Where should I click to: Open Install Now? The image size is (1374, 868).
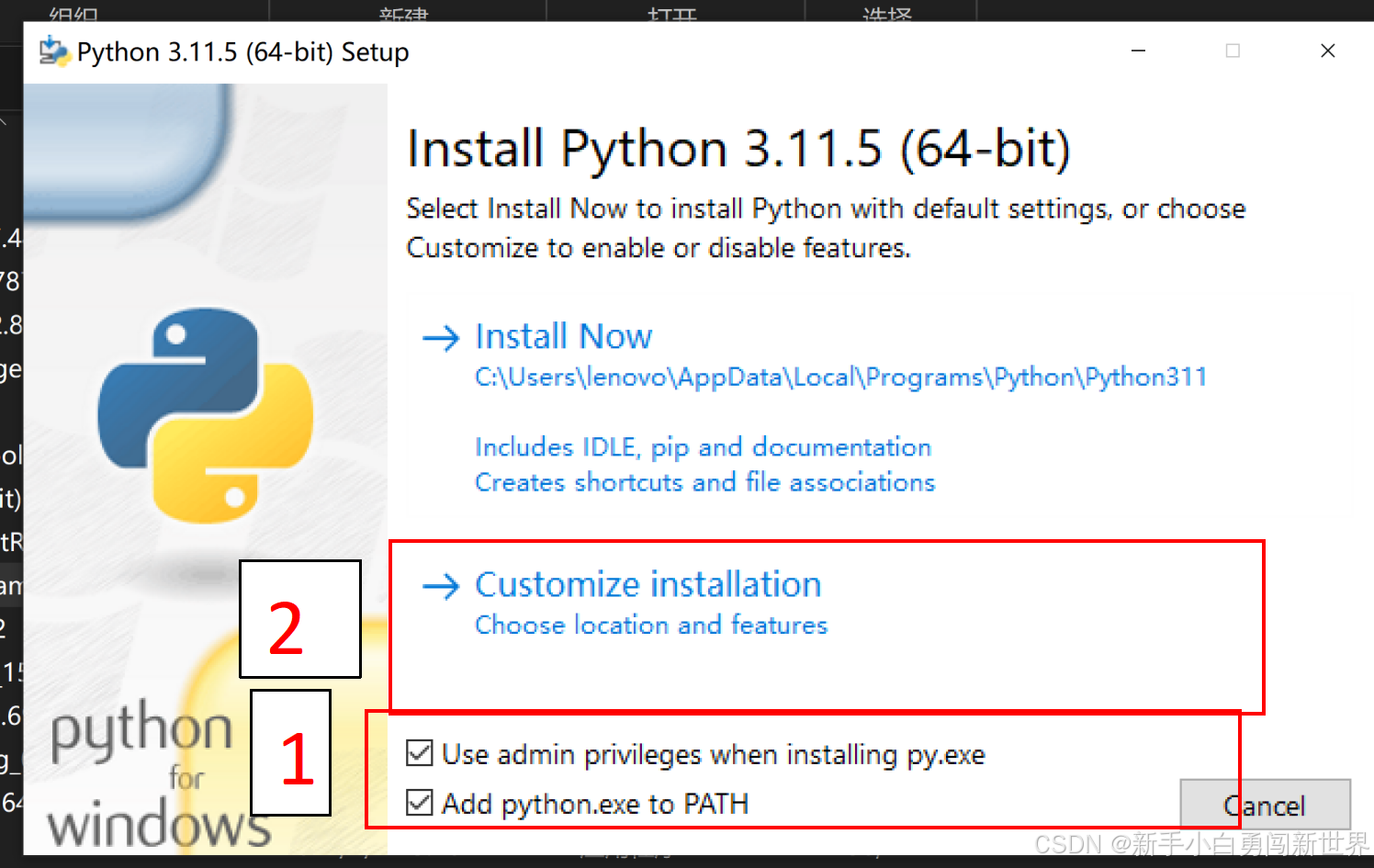(563, 336)
